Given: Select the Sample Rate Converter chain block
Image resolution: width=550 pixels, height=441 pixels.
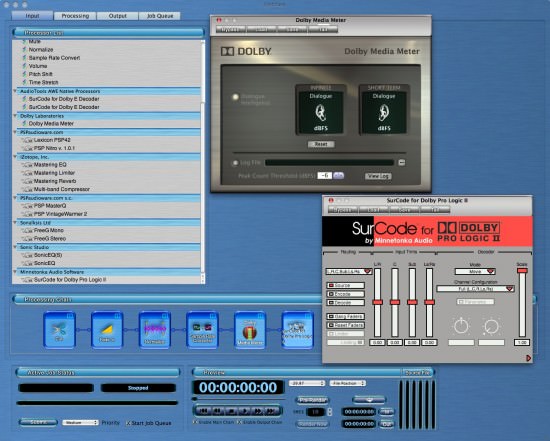Looking at the screenshot, I should coord(202,330).
